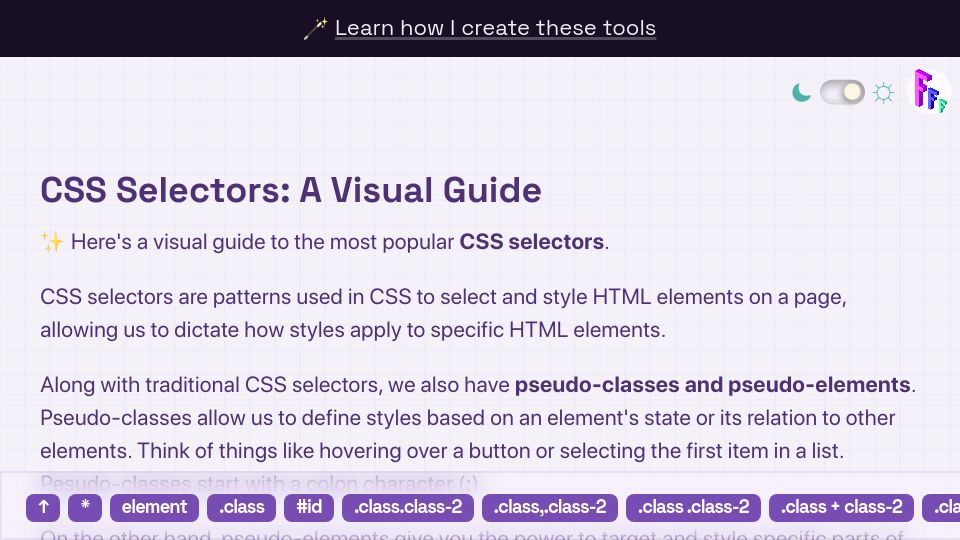The height and width of the screenshot is (540, 960).
Task: Toggle the dark/light theme switch
Action: coord(842,92)
